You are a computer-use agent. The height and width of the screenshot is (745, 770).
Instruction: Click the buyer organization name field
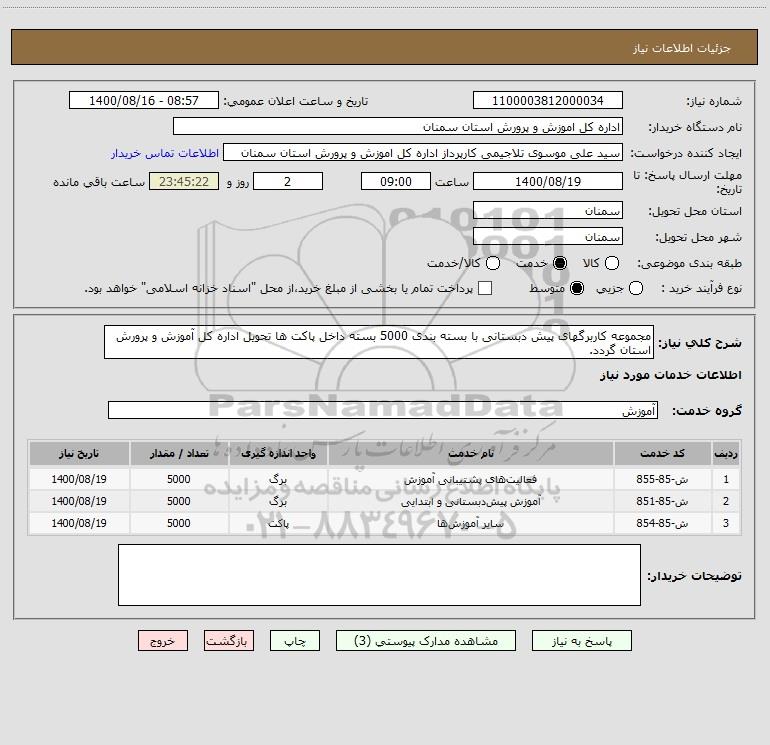398,126
